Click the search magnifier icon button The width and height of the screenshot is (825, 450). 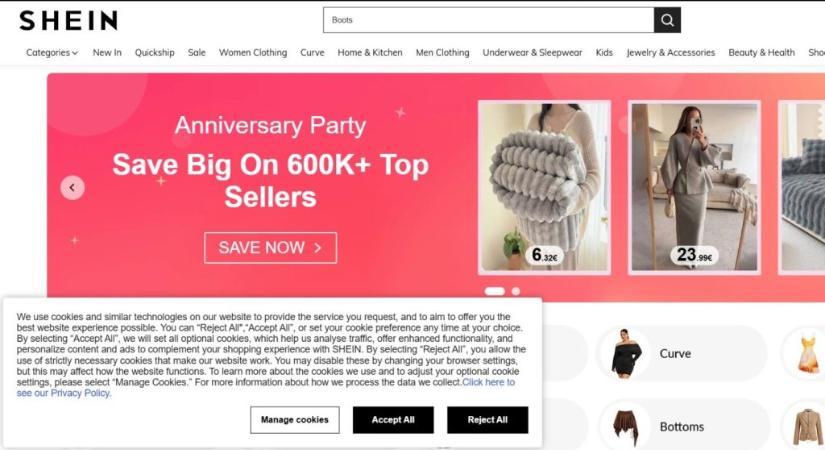click(x=667, y=20)
